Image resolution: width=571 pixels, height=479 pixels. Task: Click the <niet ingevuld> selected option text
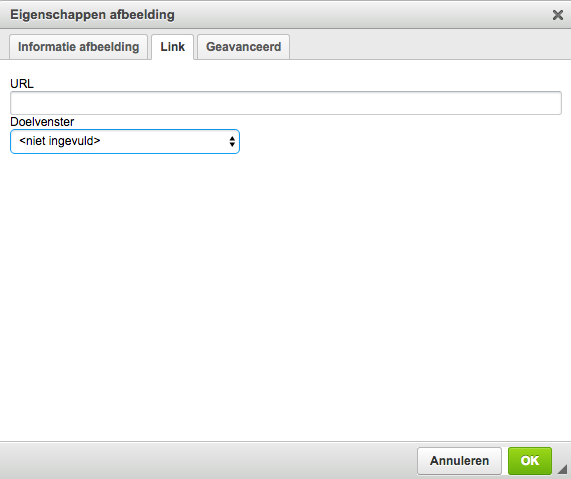tap(60, 141)
